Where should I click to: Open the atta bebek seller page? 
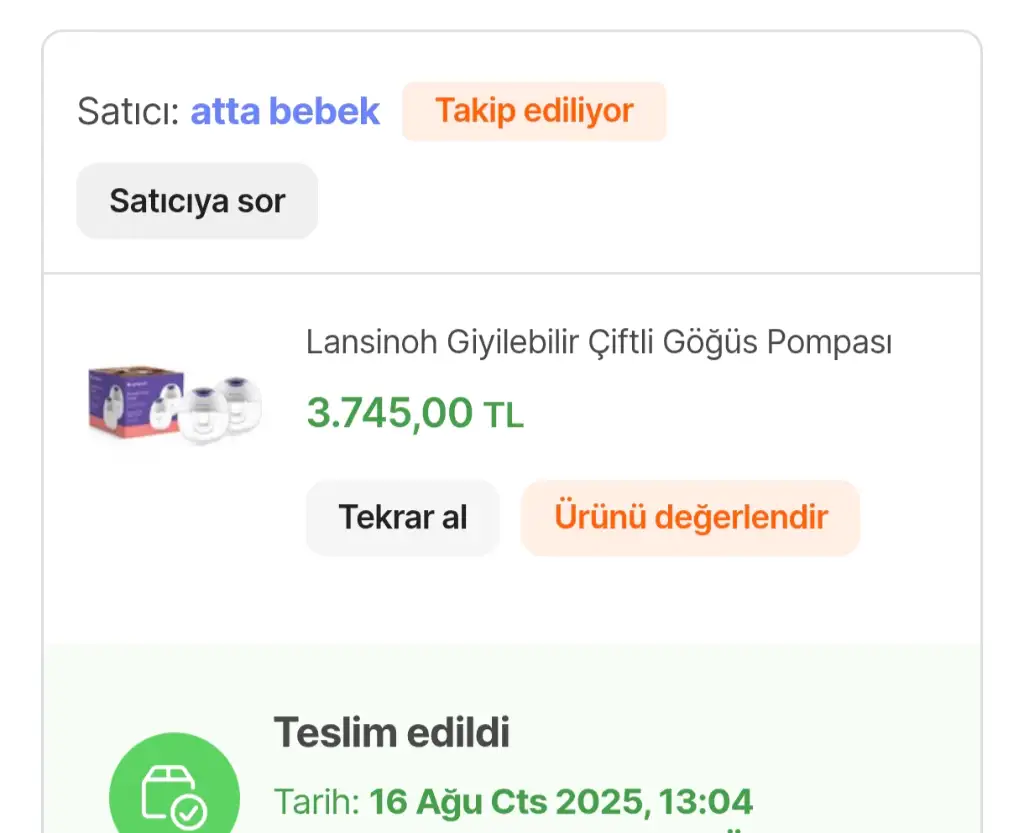point(285,111)
